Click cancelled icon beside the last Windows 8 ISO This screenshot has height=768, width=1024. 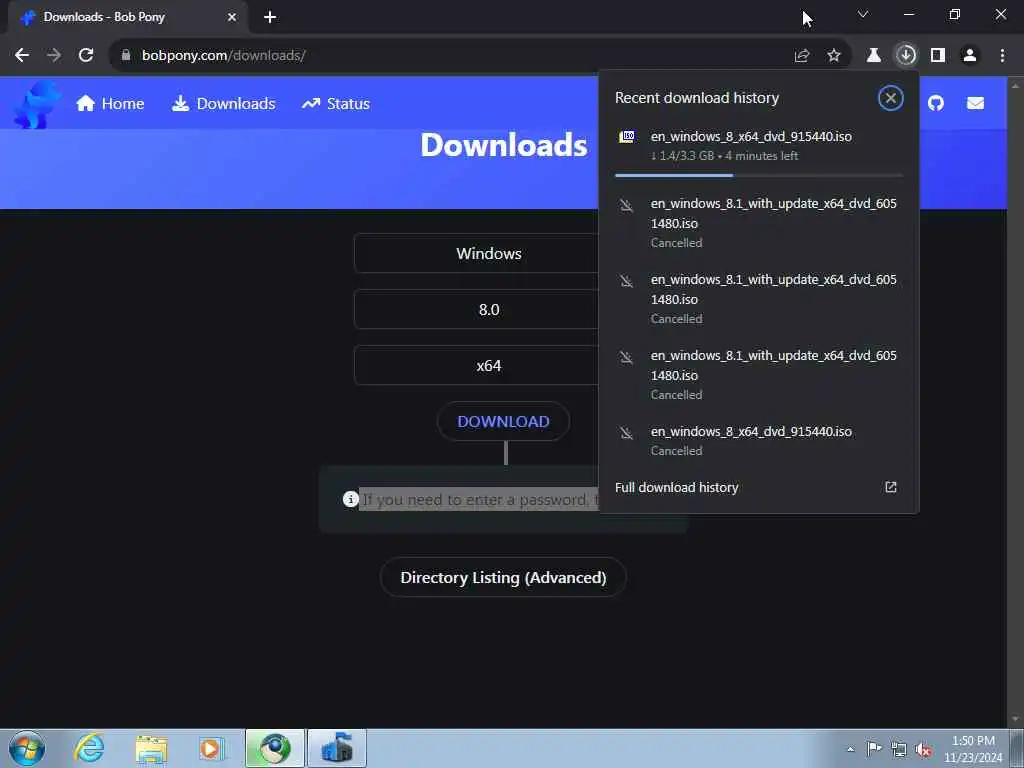click(626, 433)
